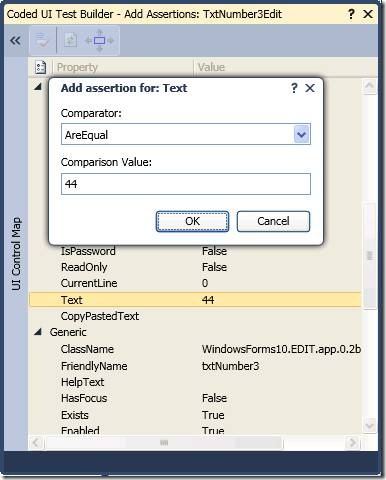Screen dimensions: 386x480
Task: Click the Property column header
Action: pyautogui.click(x=123, y=67)
